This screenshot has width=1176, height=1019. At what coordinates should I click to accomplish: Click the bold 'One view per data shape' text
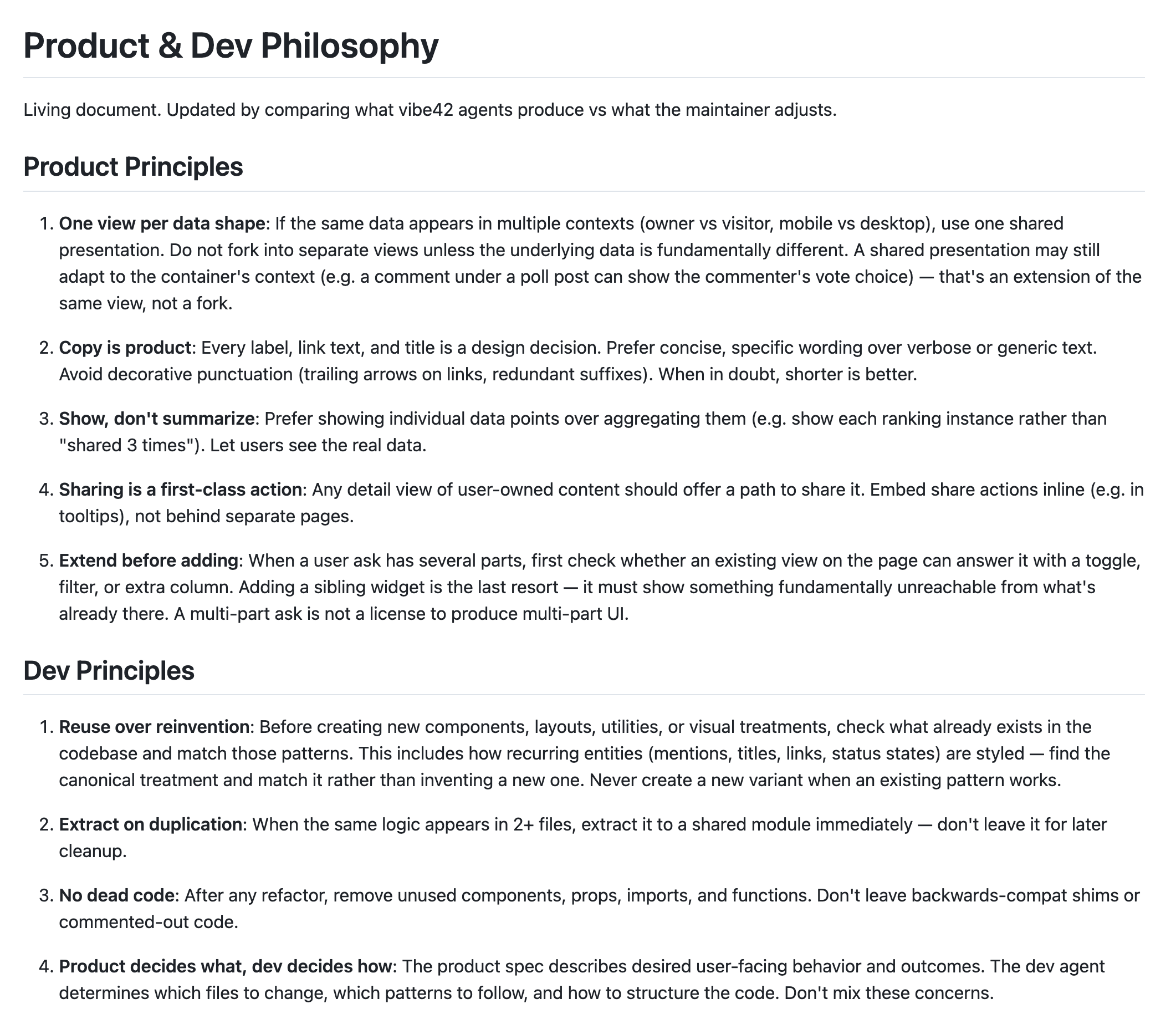(162, 223)
